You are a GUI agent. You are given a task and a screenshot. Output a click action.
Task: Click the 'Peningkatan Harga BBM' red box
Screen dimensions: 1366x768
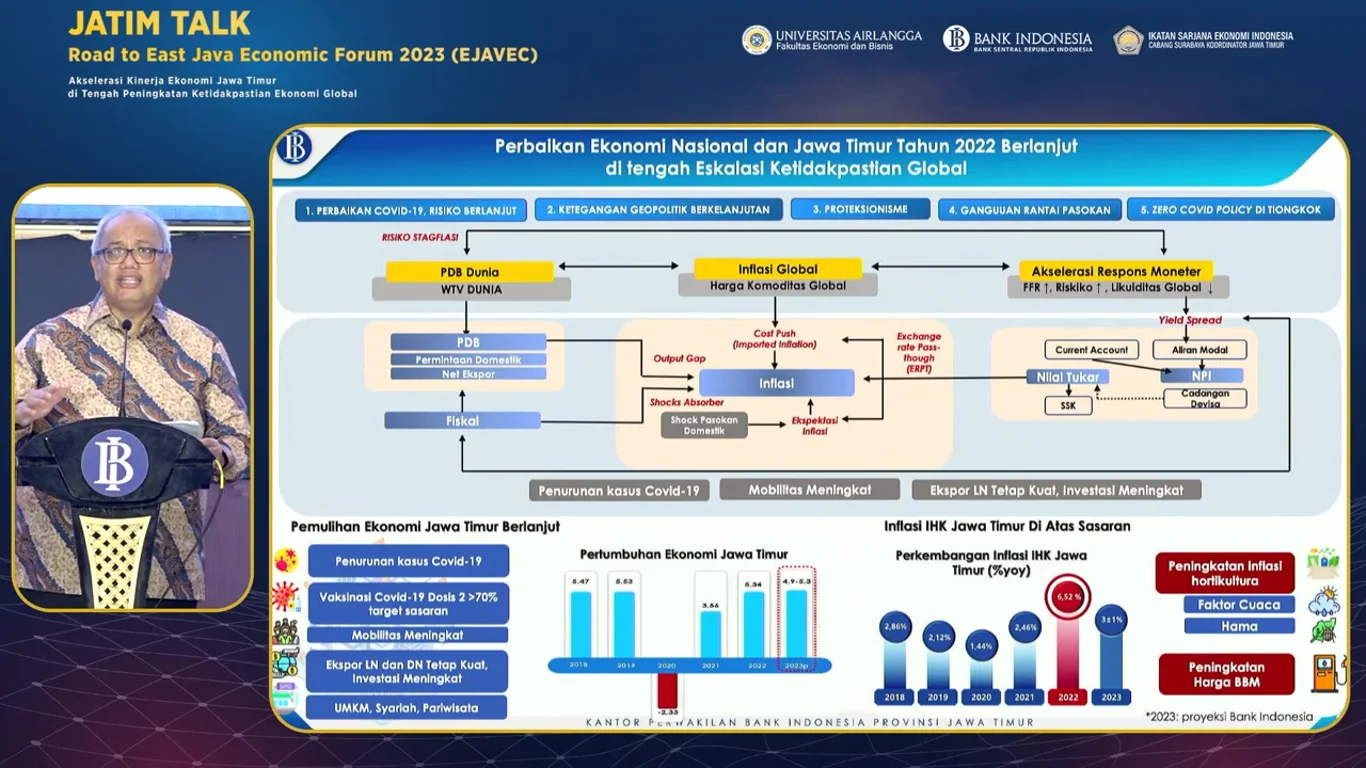(x=1227, y=674)
